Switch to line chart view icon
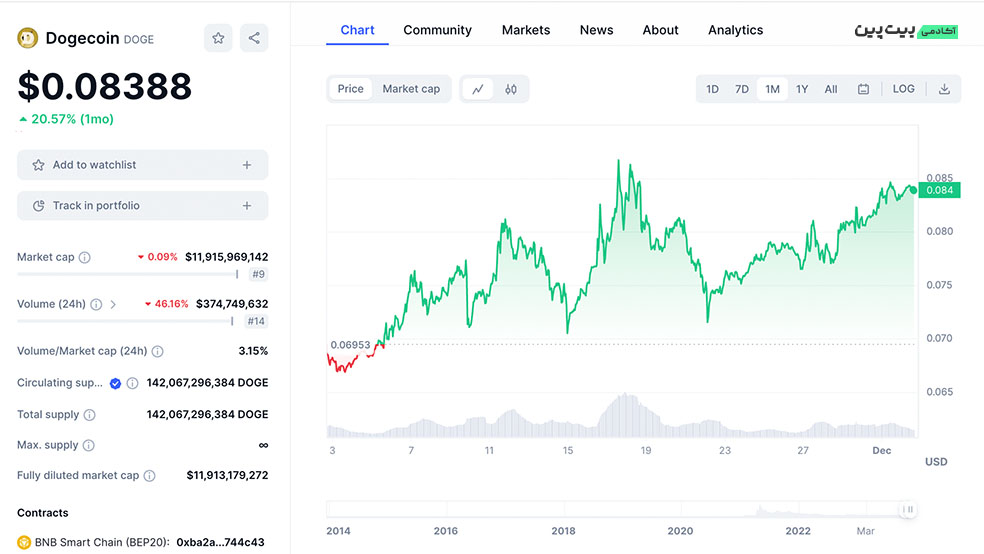This screenshot has height=554, width=984. pos(478,89)
